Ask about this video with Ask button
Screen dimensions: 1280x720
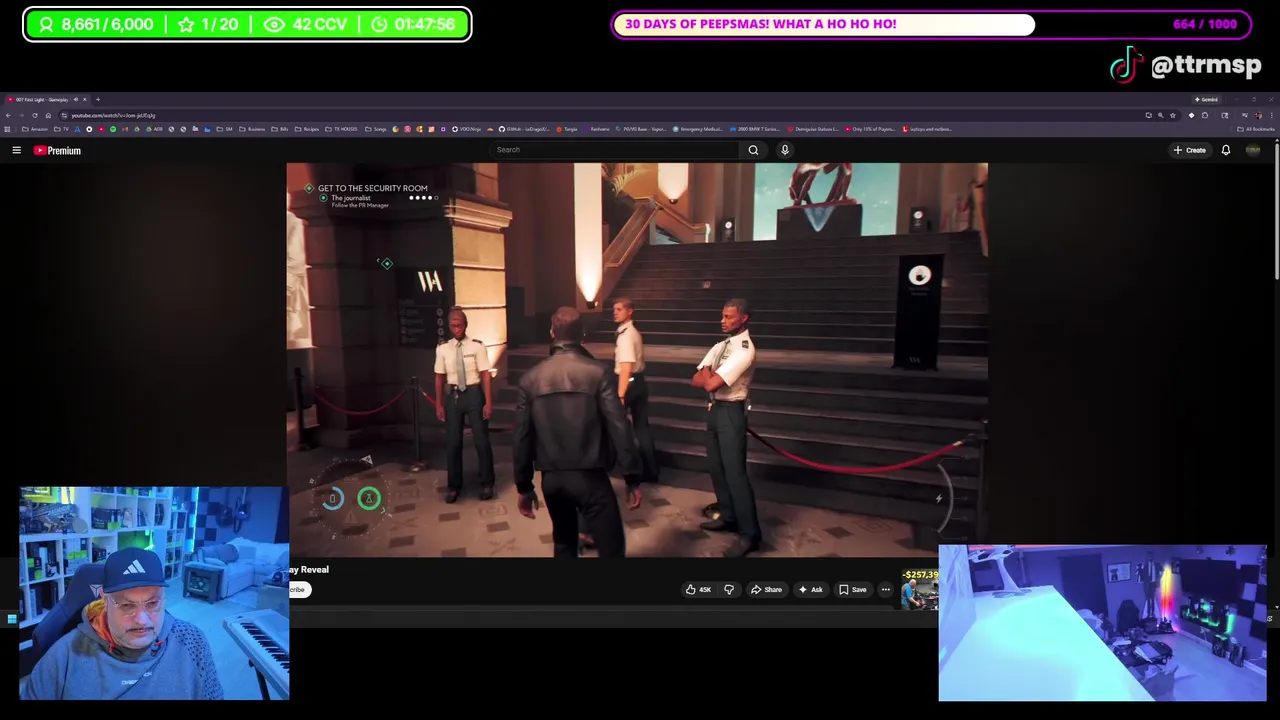(x=810, y=590)
